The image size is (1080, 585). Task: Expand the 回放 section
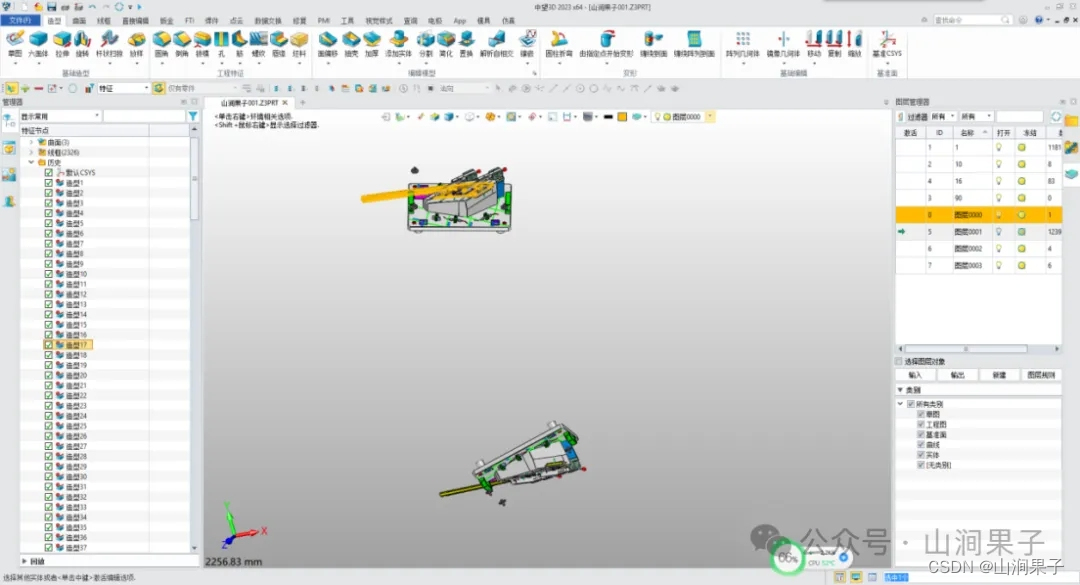click(25, 561)
